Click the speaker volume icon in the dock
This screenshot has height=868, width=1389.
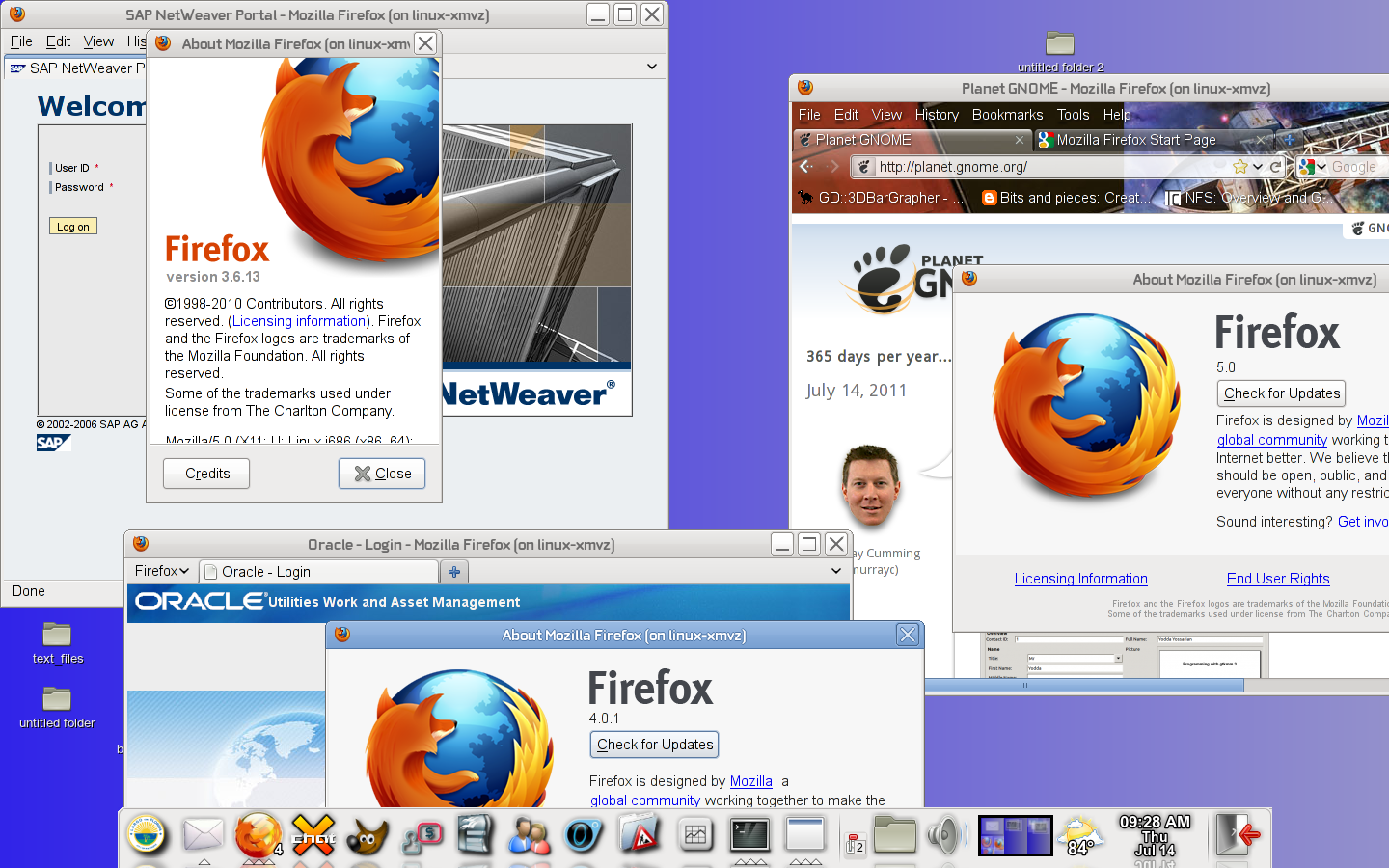[x=946, y=835]
